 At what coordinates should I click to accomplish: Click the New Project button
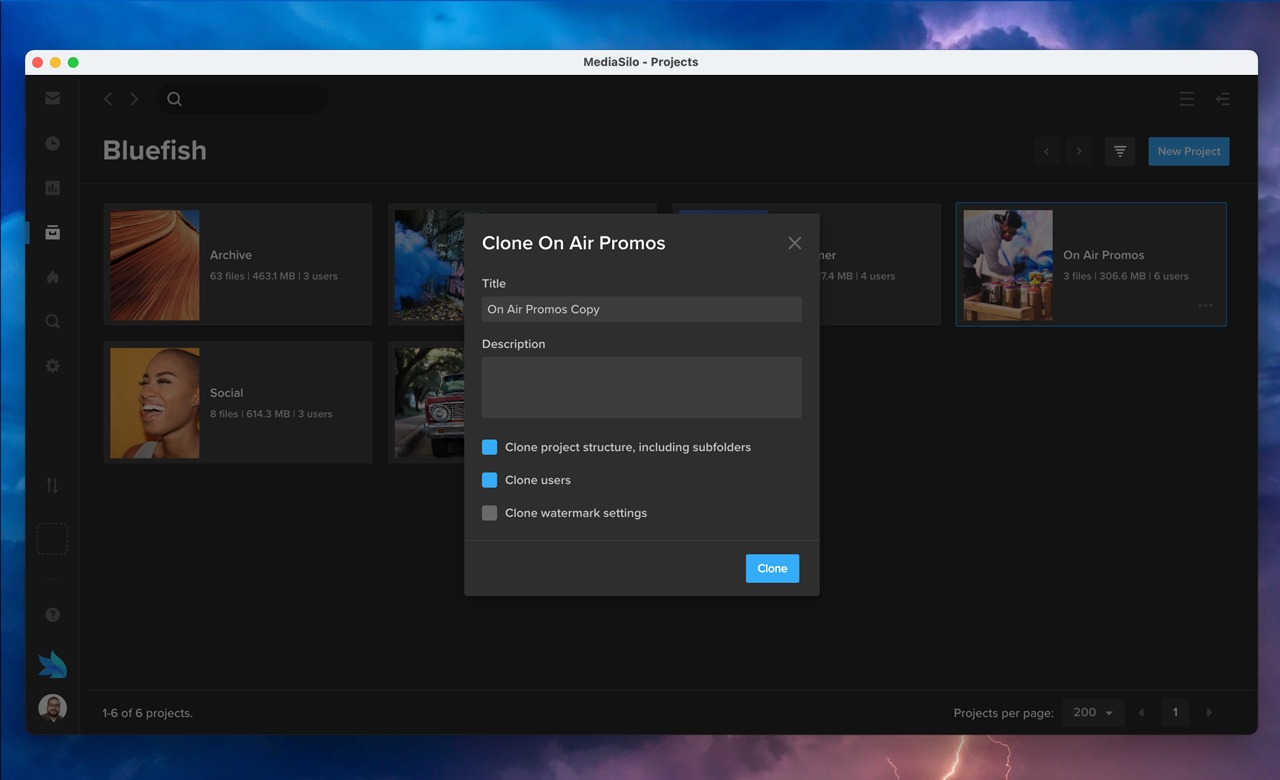[x=1189, y=151]
